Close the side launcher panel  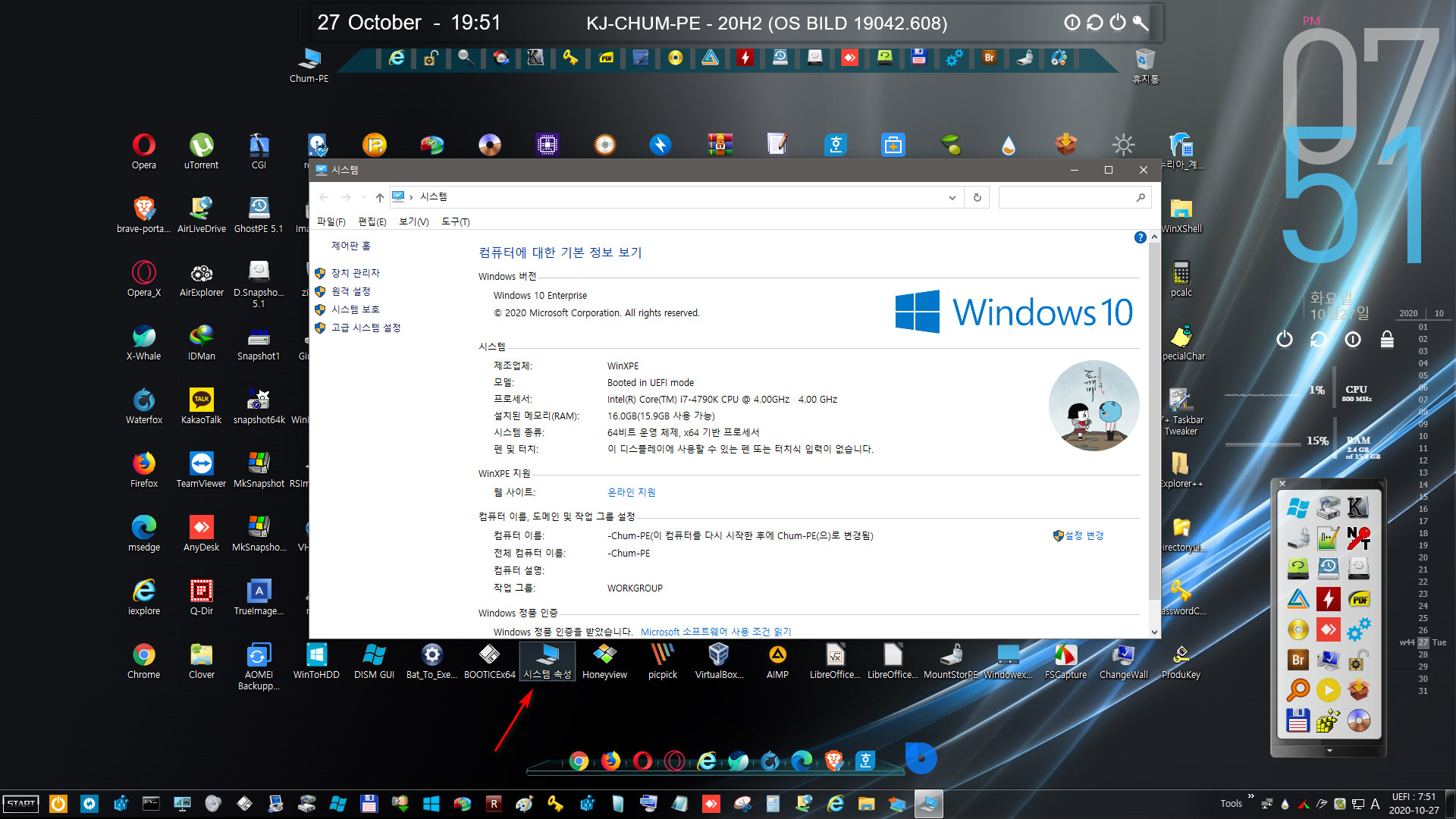1282,483
